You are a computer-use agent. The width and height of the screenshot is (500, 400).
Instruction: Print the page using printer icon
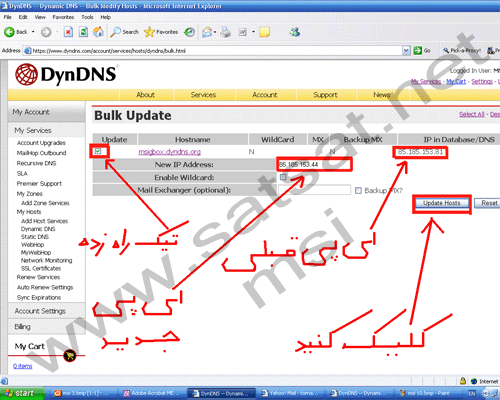tap(226, 32)
